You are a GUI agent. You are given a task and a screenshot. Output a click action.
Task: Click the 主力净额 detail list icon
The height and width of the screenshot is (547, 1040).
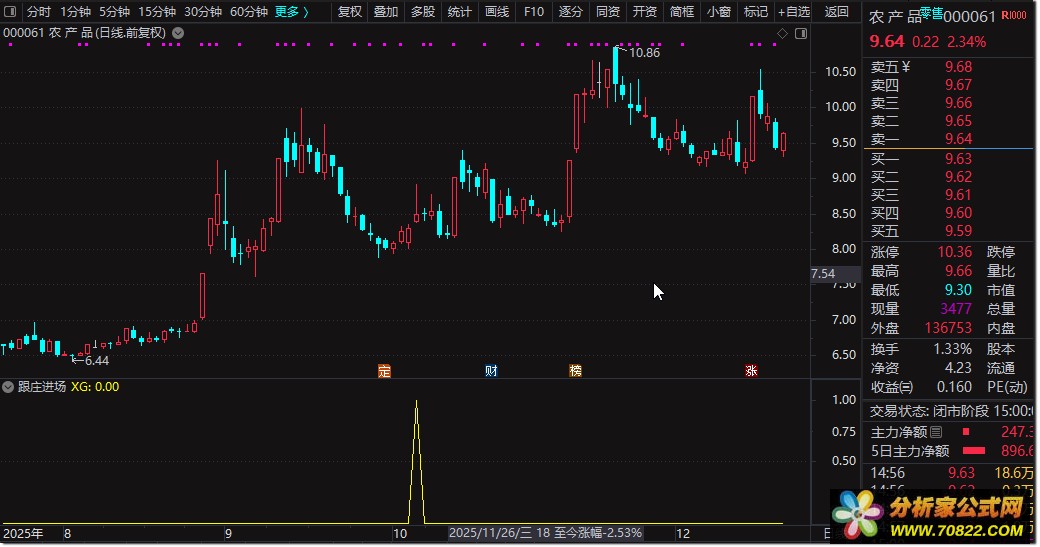pyautogui.click(x=936, y=432)
